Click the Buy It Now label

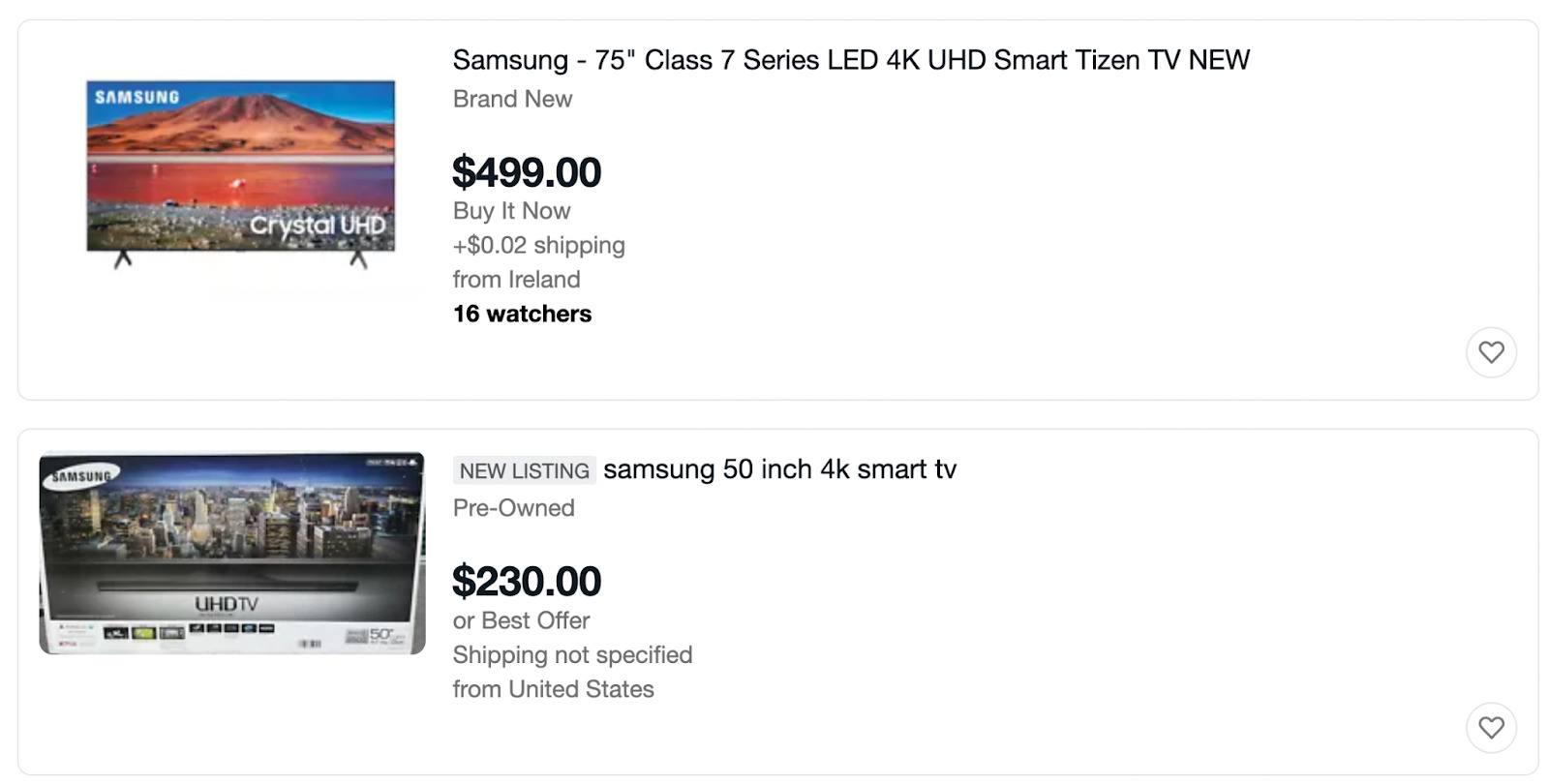pos(511,210)
